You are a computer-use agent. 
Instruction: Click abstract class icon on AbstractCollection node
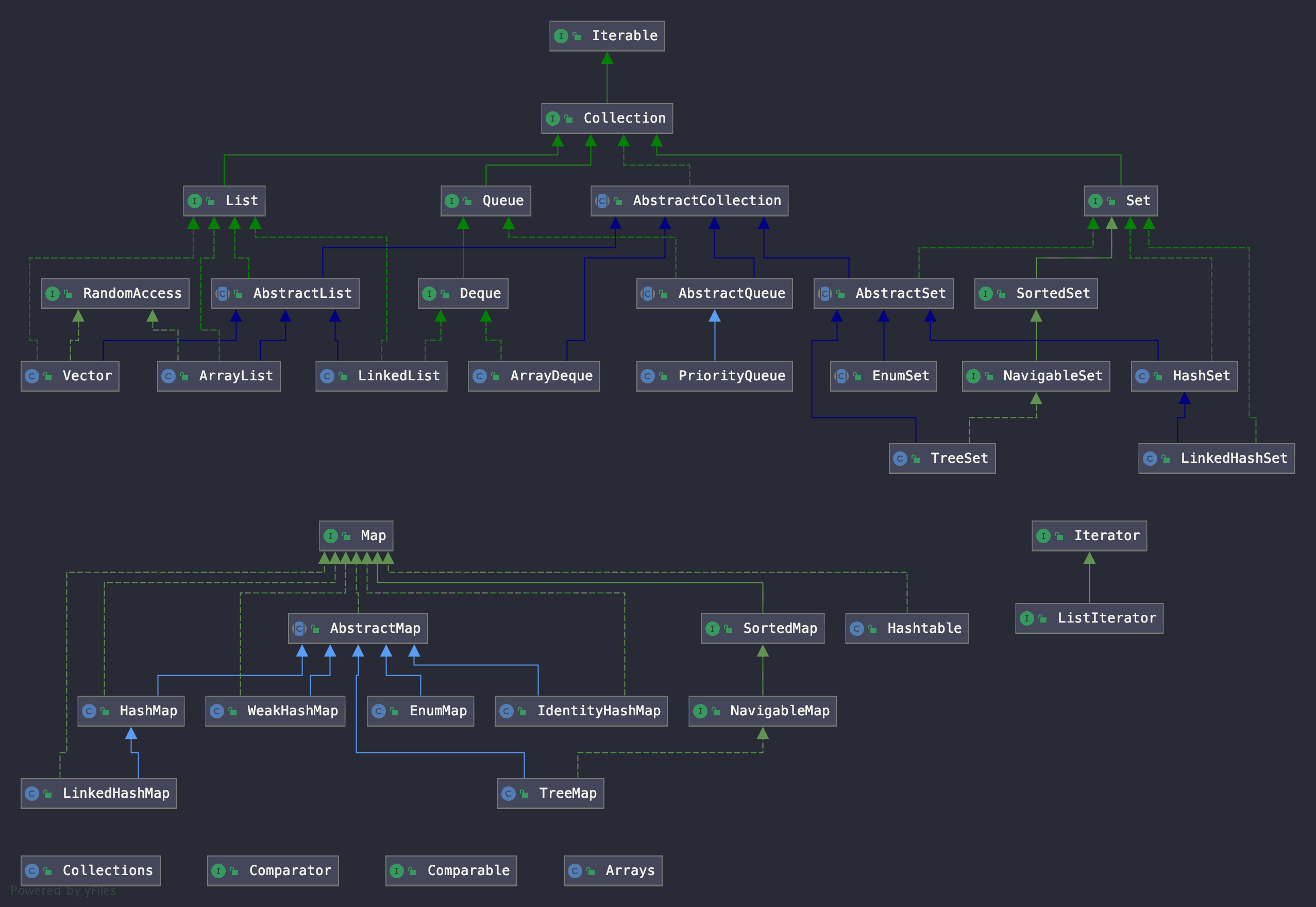tap(602, 200)
